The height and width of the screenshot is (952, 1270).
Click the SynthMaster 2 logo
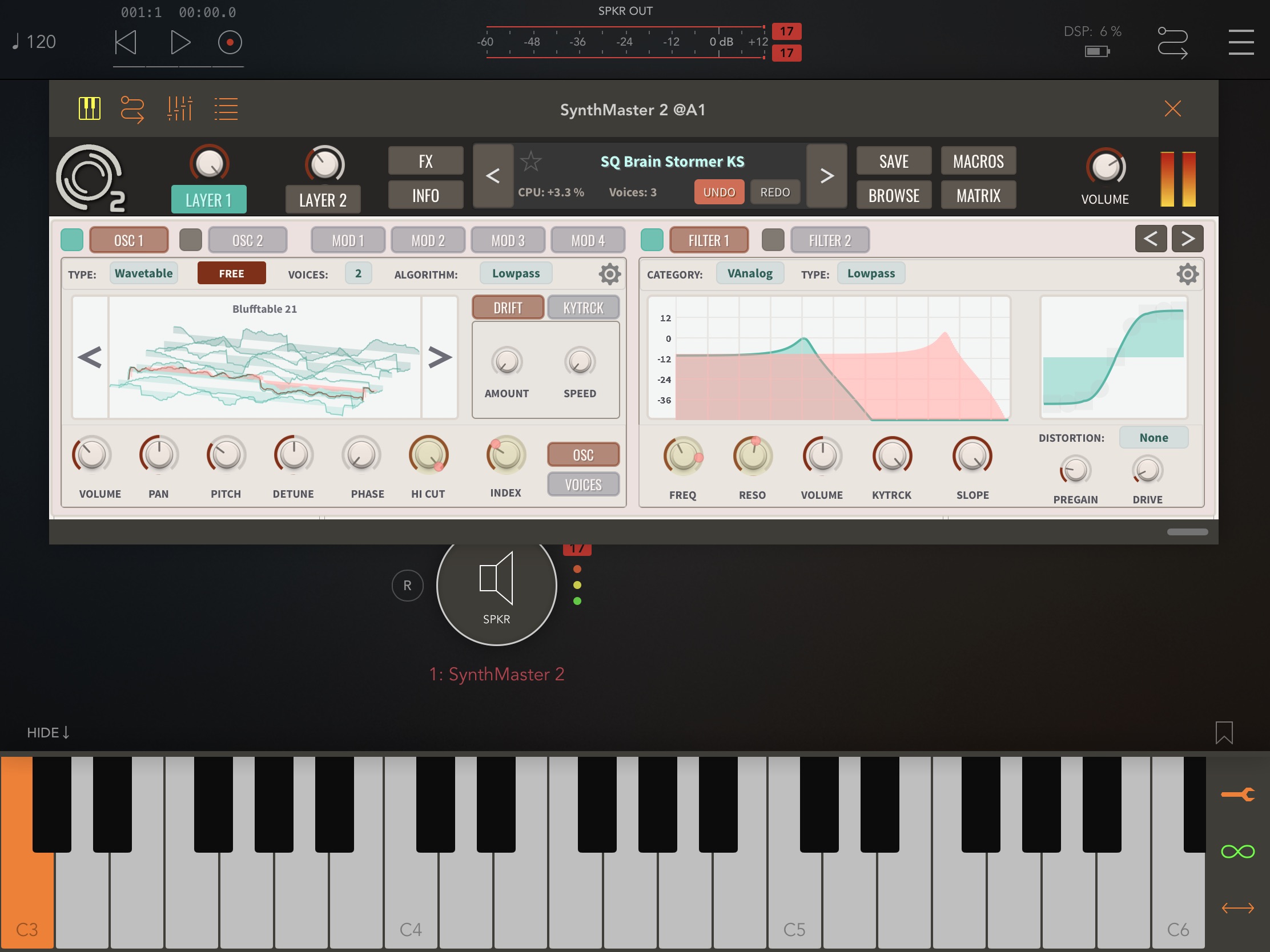point(91,179)
